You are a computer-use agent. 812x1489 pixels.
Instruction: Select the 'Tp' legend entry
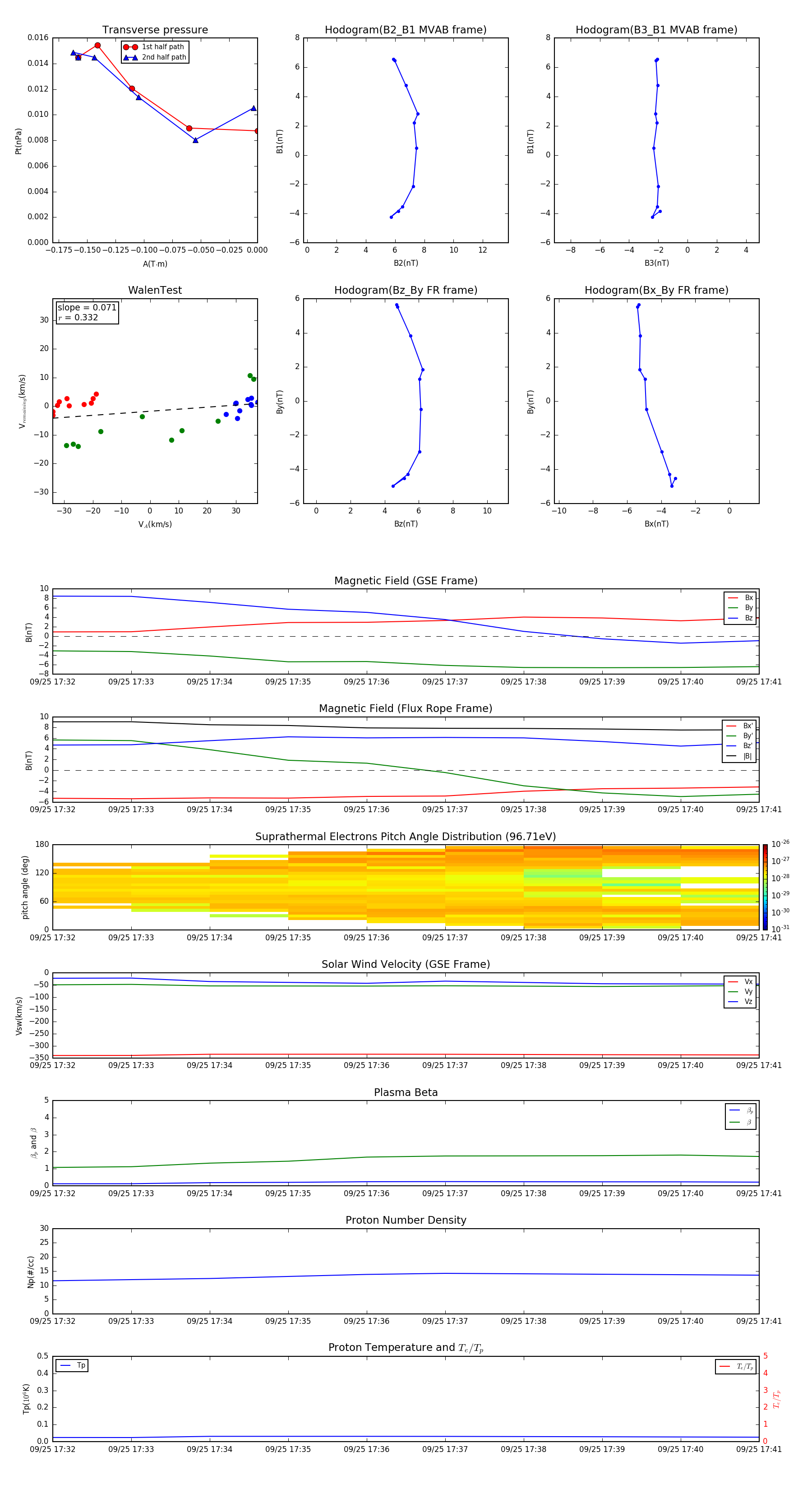[x=73, y=1366]
